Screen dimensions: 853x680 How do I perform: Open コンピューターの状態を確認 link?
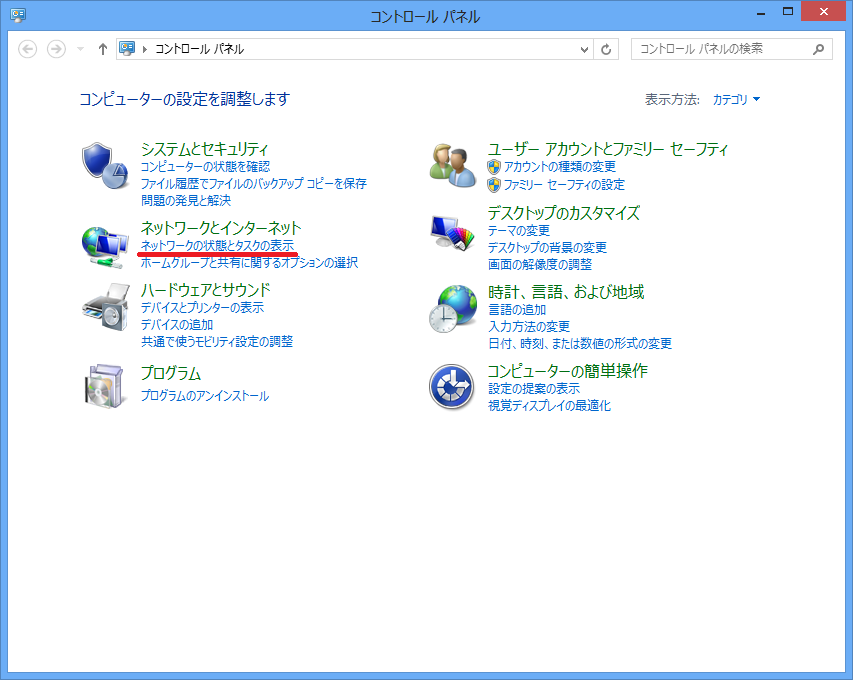coord(205,166)
